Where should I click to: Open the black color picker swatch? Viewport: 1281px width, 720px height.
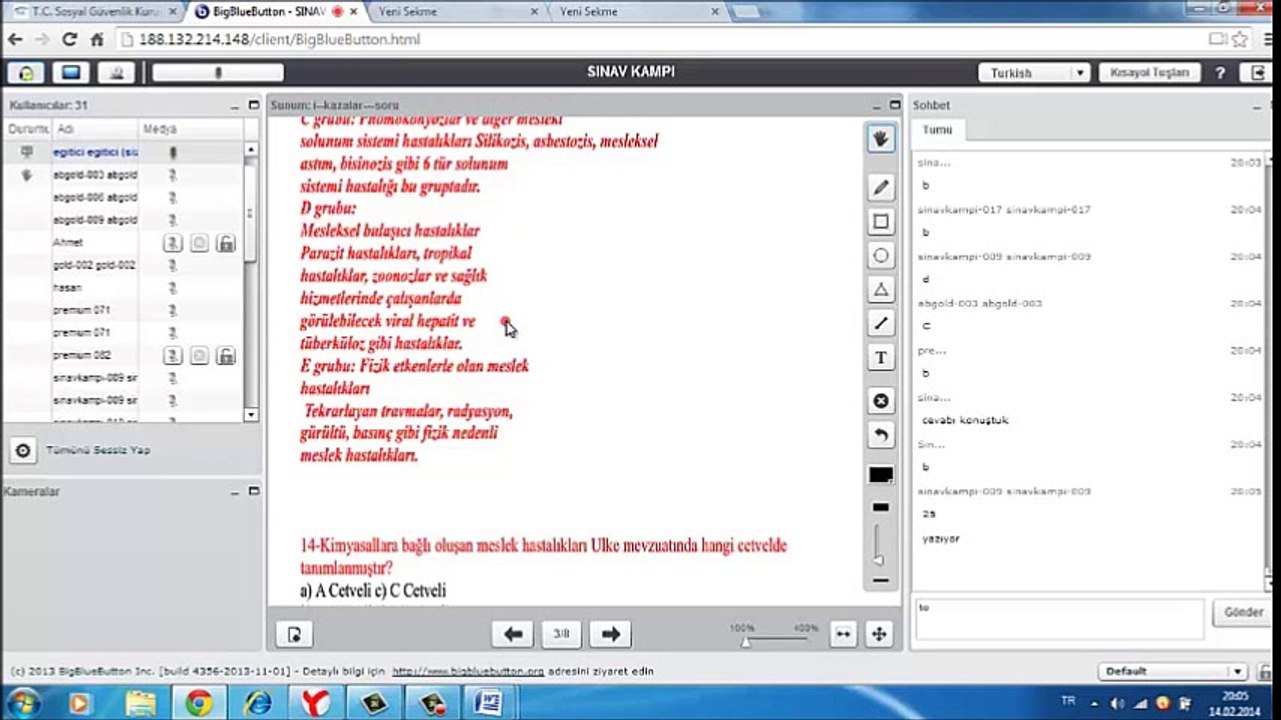coord(880,475)
